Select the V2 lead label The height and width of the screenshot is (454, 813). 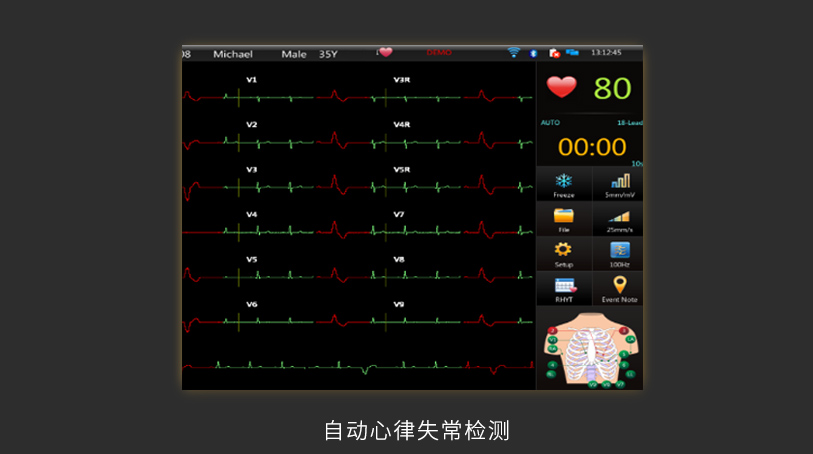click(x=251, y=124)
